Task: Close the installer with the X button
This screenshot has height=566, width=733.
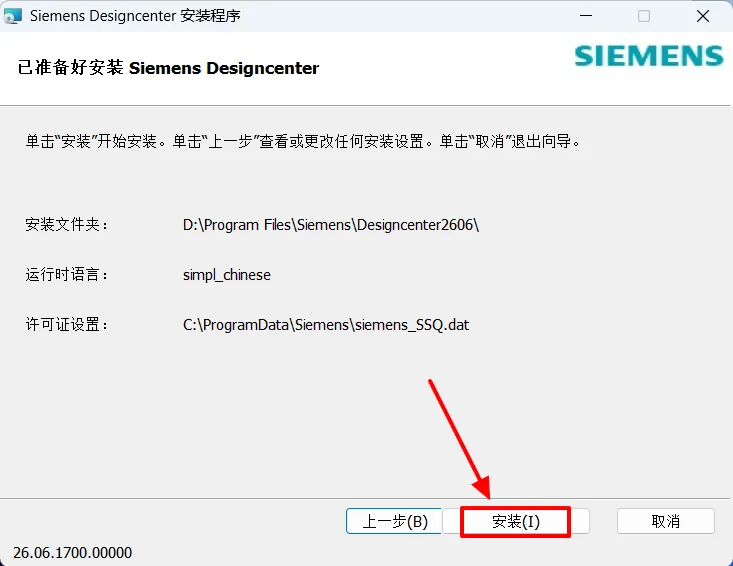Action: coord(703,16)
